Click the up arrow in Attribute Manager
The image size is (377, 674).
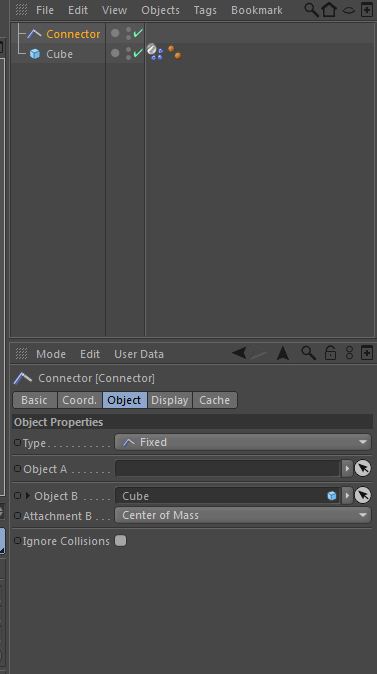click(x=283, y=353)
